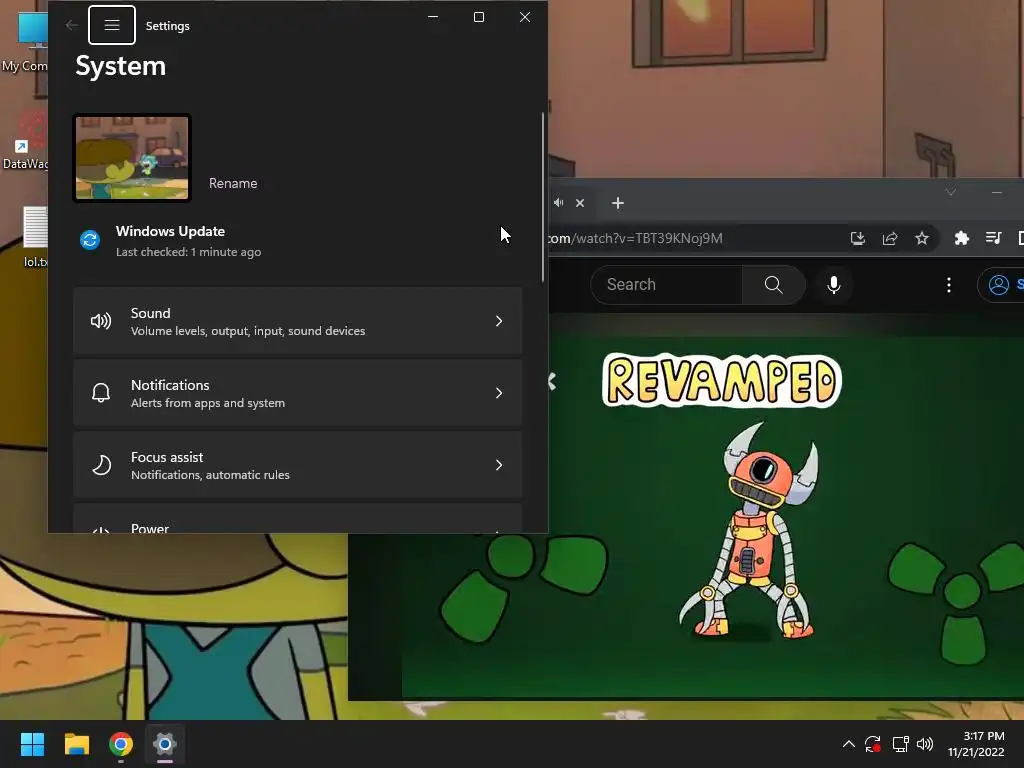Open a new Chrome tab

(618, 203)
